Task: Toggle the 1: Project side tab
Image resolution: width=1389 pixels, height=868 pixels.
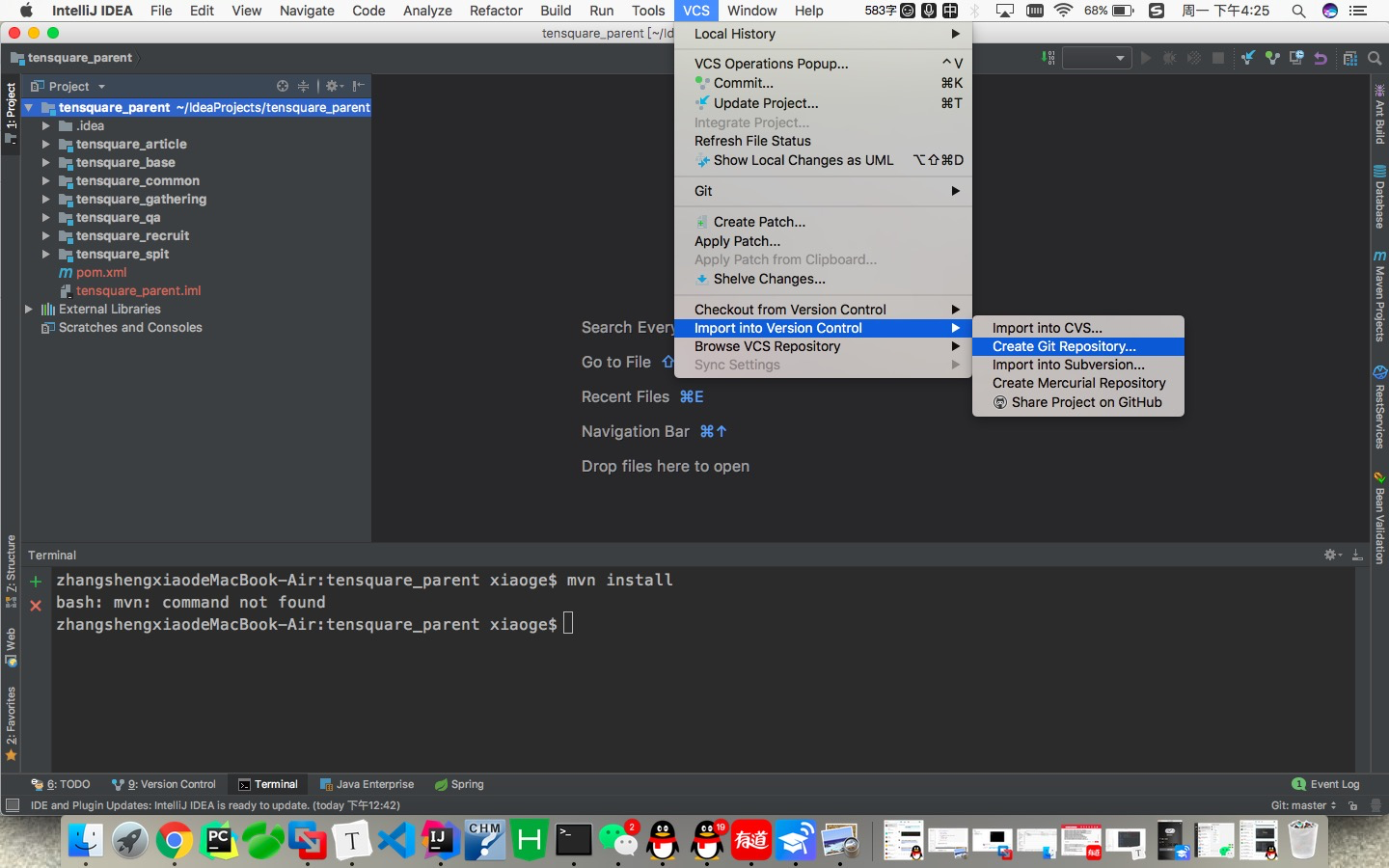Action: [11, 113]
